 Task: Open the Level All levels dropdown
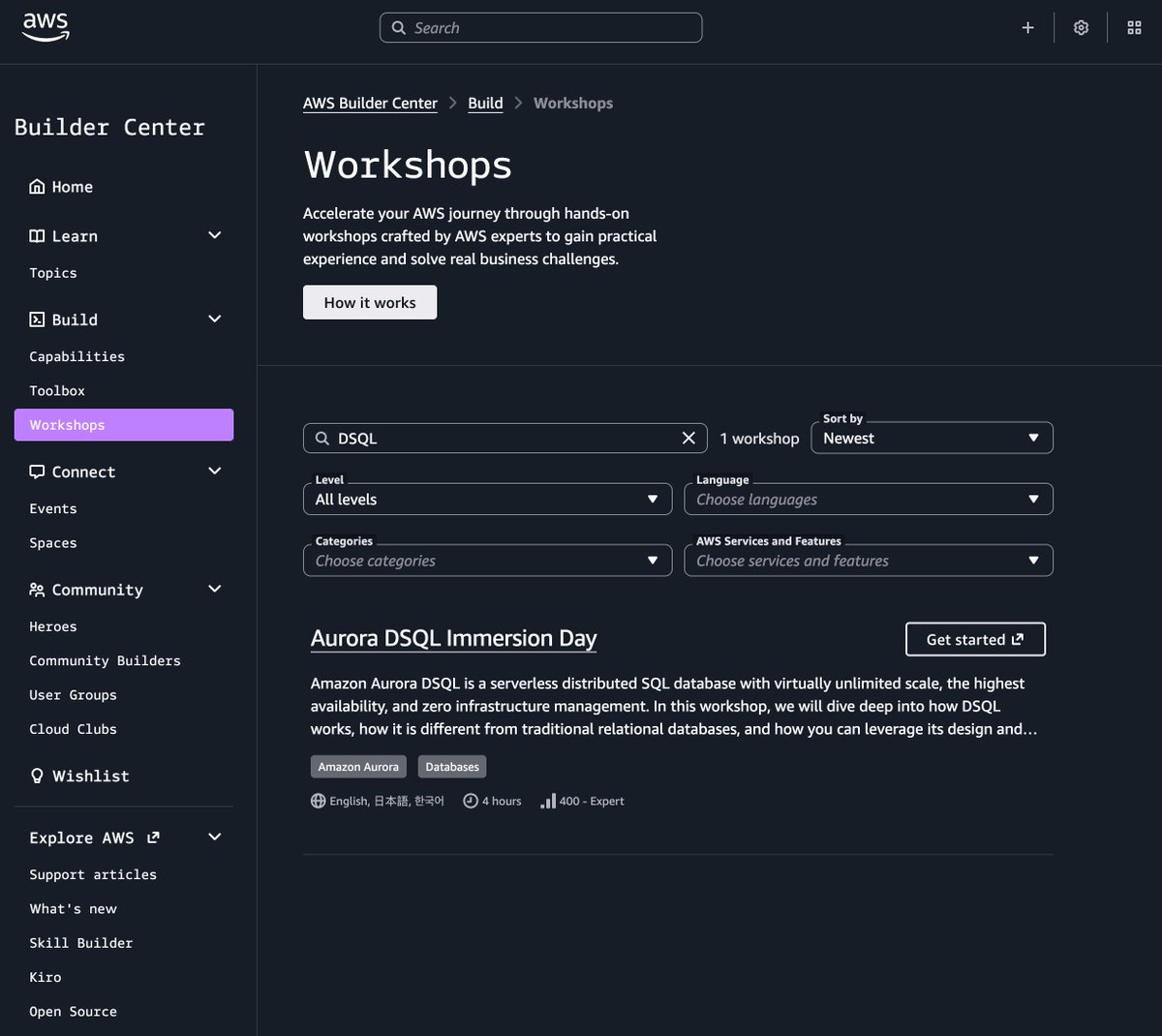coord(487,499)
